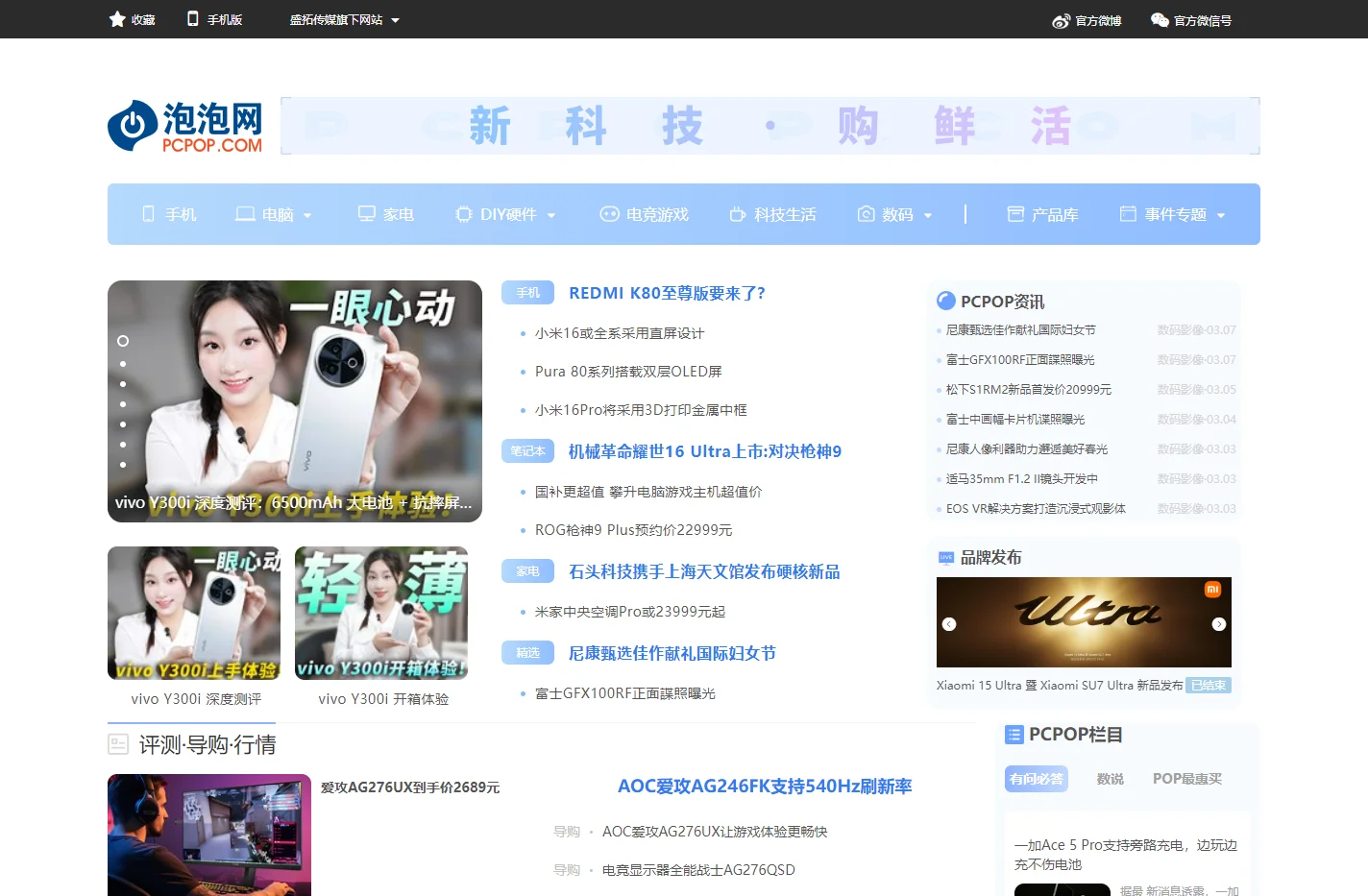
Task: Click the star favorites icon
Action: (117, 19)
